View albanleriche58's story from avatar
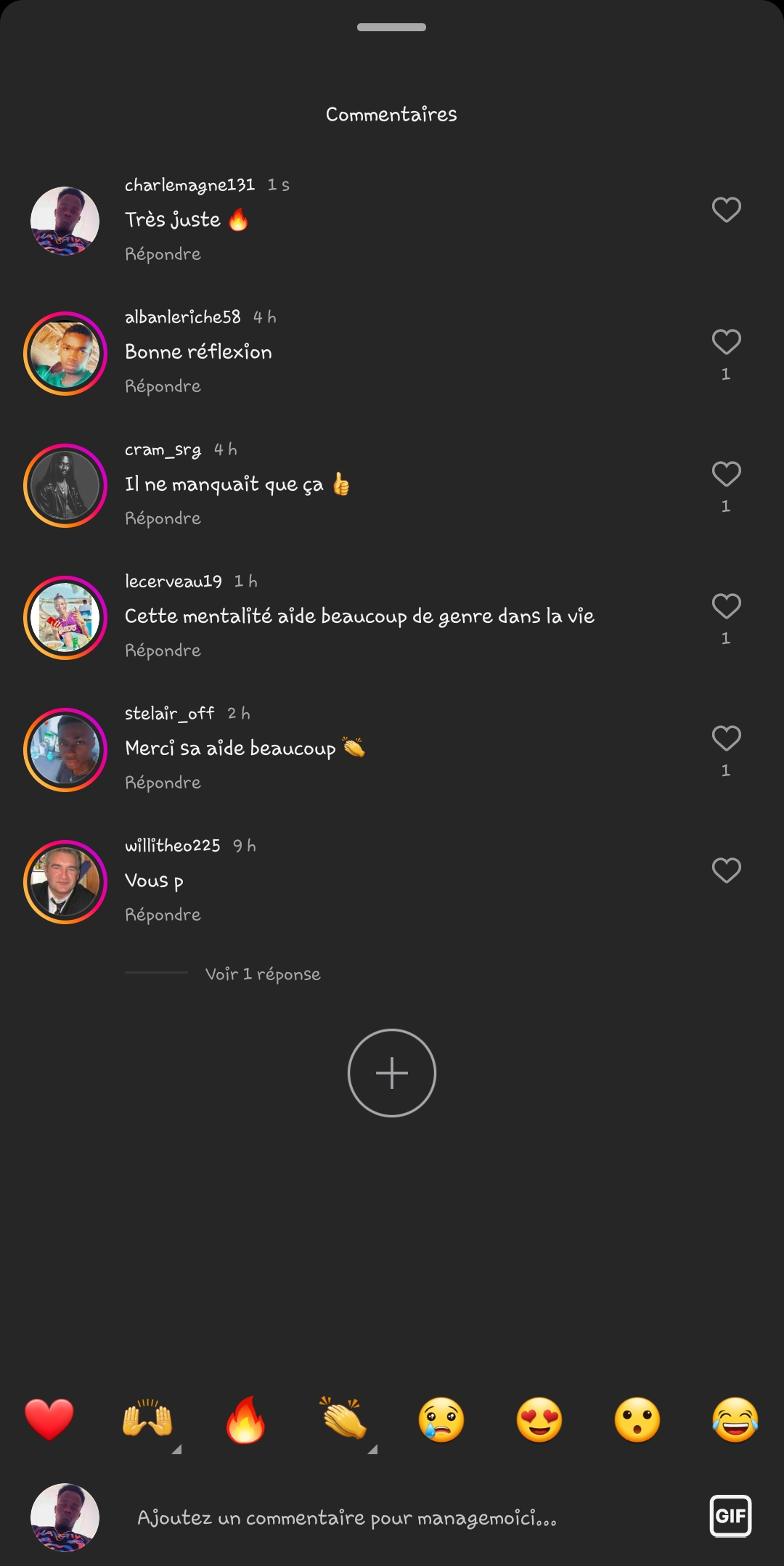Screen dimensions: 784x1566 coord(65,354)
